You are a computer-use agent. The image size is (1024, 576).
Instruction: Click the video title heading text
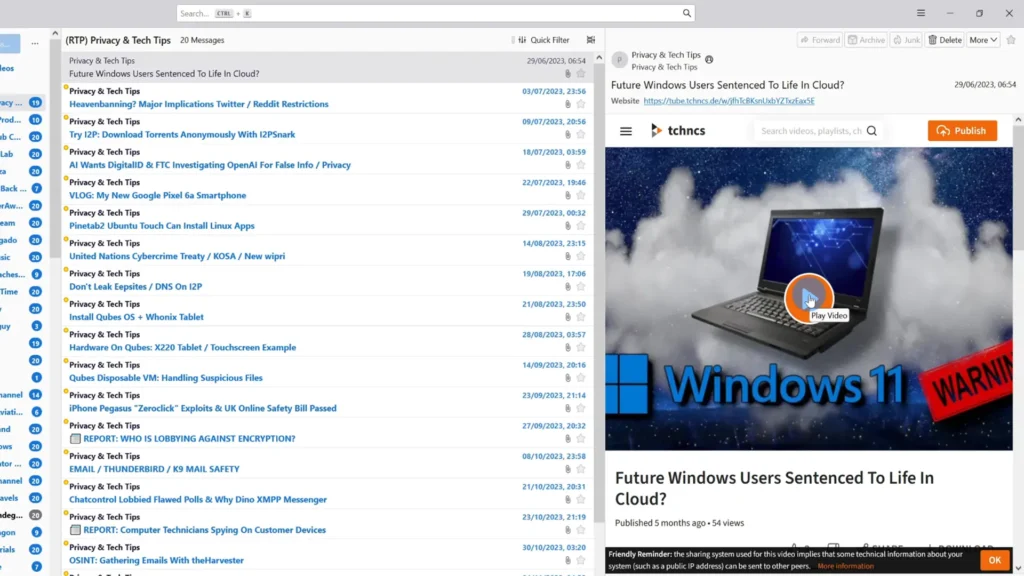point(774,488)
